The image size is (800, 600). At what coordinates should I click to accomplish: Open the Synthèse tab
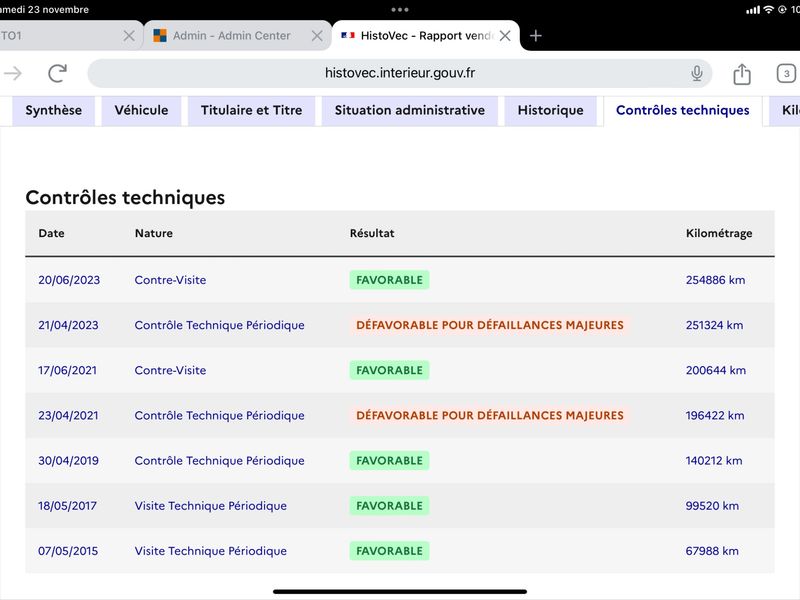click(x=54, y=110)
